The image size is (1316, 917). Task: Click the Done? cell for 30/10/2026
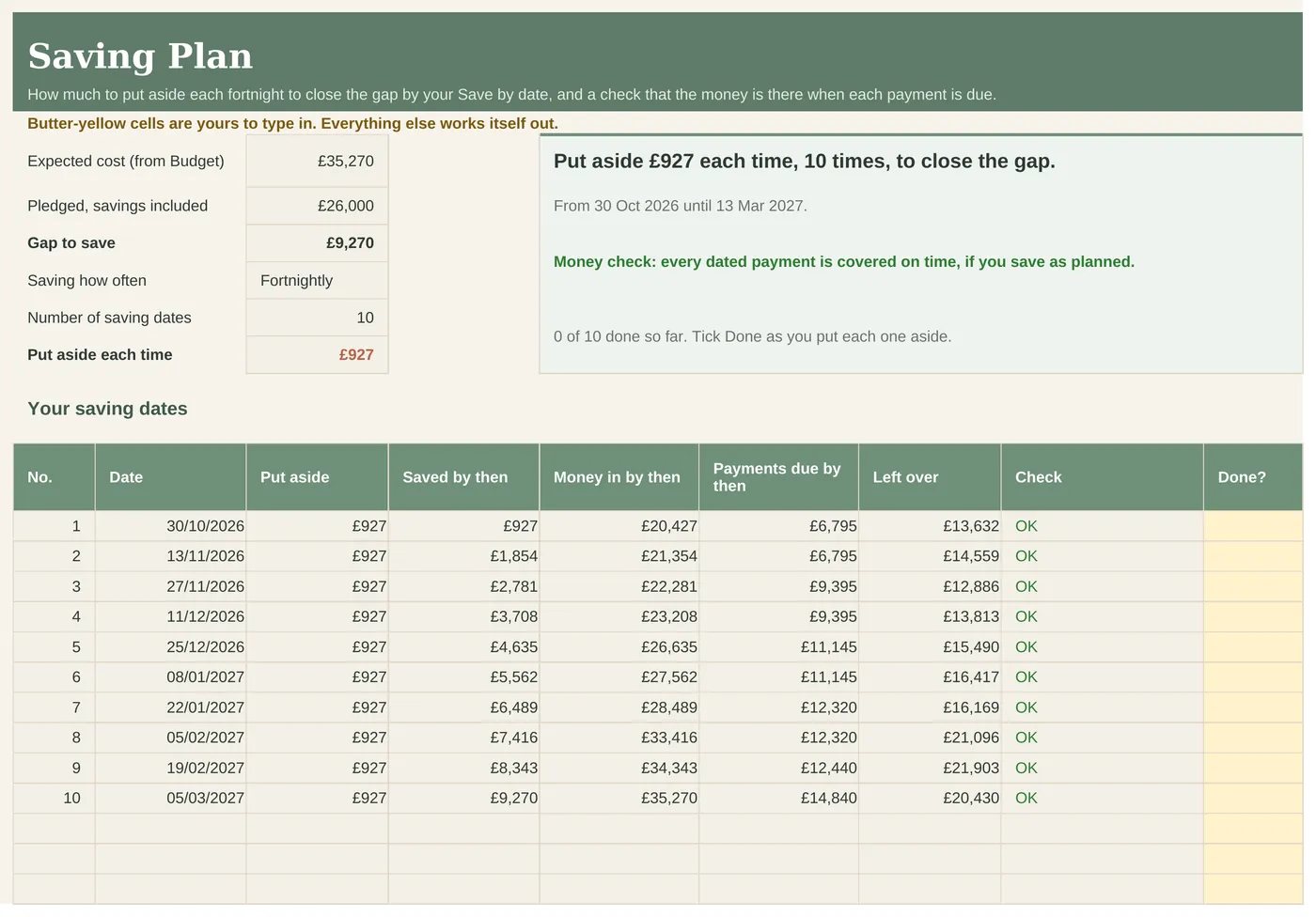(1253, 526)
